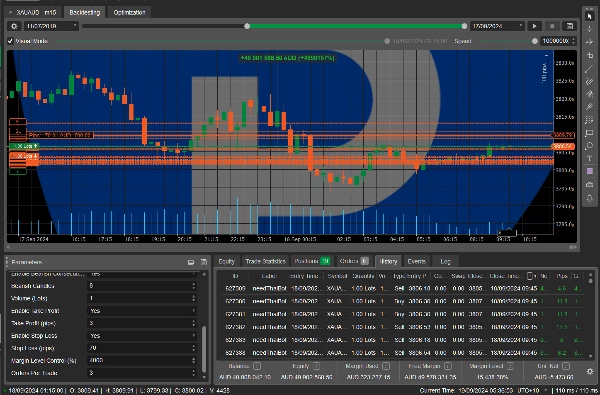Start backtest with the play button
This screenshot has width=600, height=395.
(534, 26)
